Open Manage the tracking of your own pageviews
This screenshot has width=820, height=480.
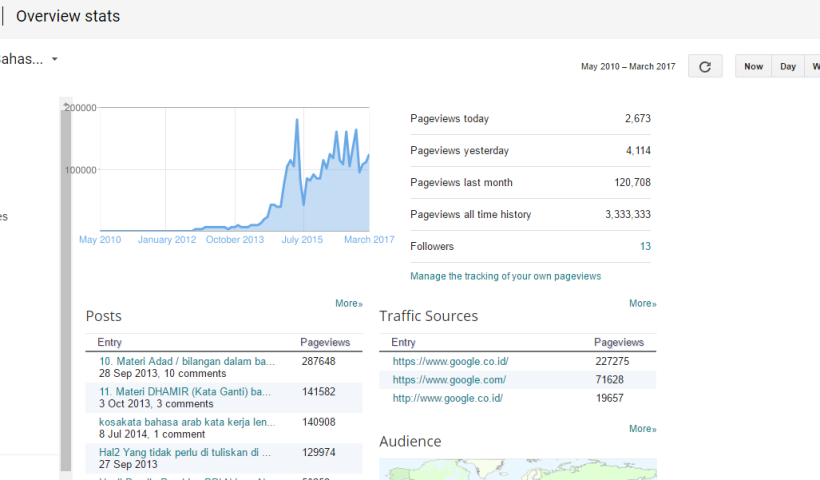coord(505,276)
